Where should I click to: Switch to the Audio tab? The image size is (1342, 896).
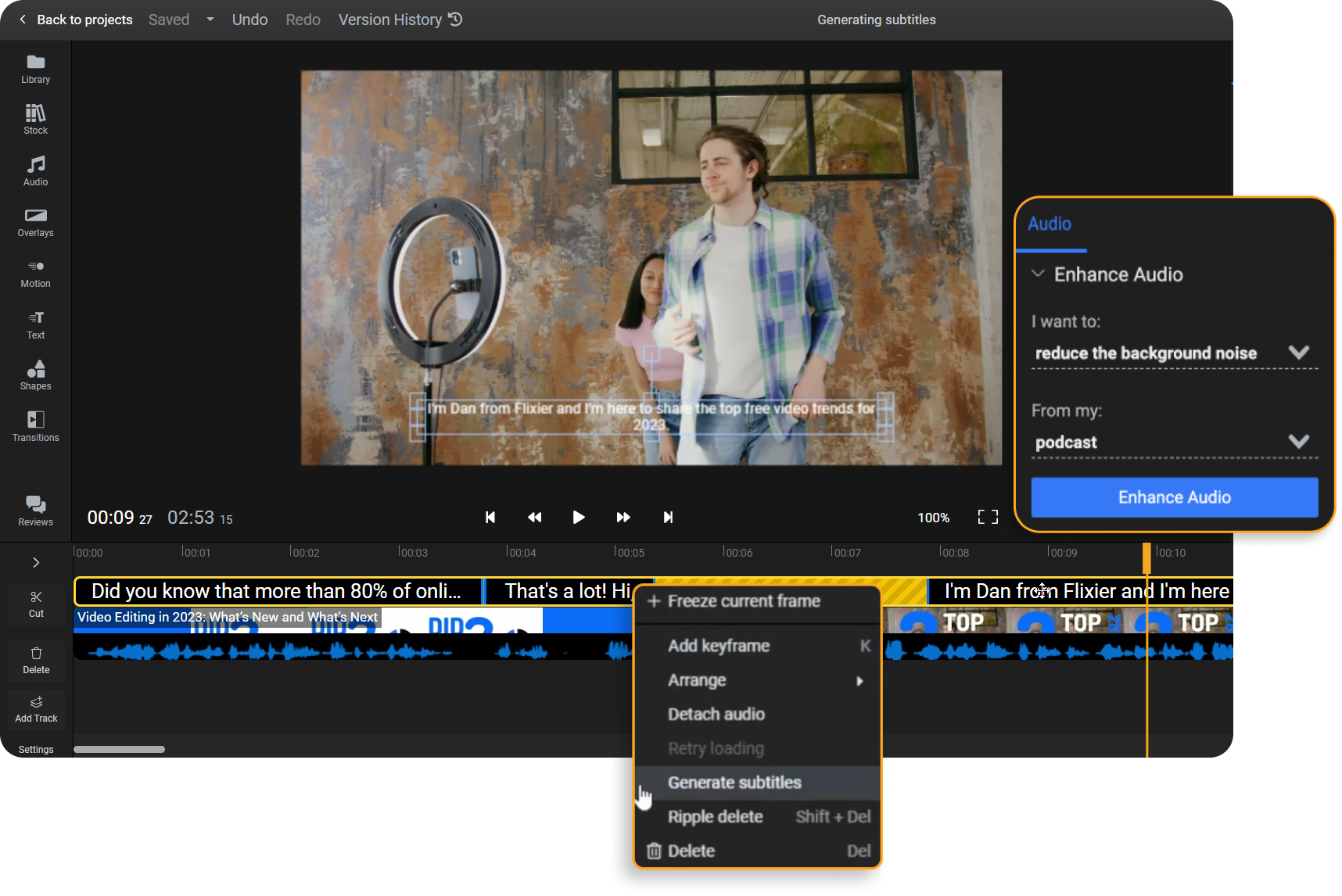(1050, 224)
